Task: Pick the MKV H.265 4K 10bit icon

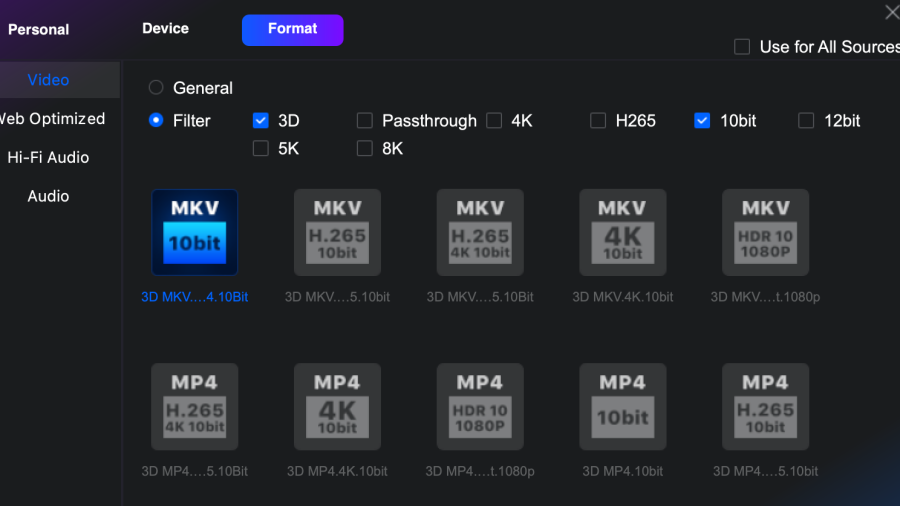Action: pos(480,232)
